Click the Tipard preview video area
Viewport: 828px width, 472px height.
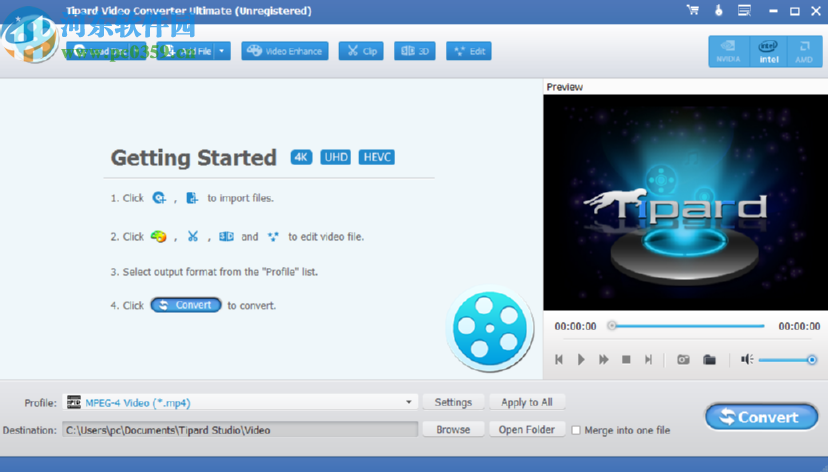(685, 203)
